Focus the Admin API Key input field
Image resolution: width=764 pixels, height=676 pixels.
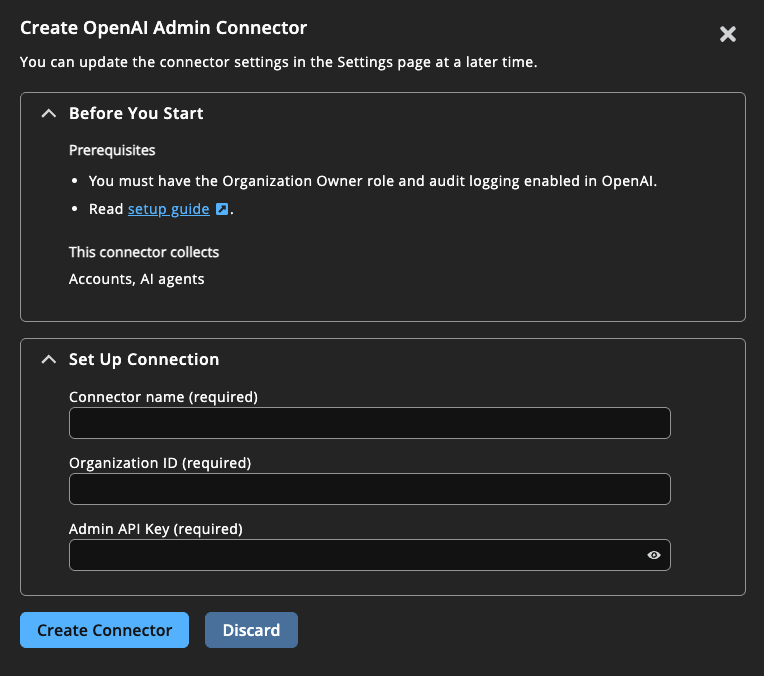[370, 555]
